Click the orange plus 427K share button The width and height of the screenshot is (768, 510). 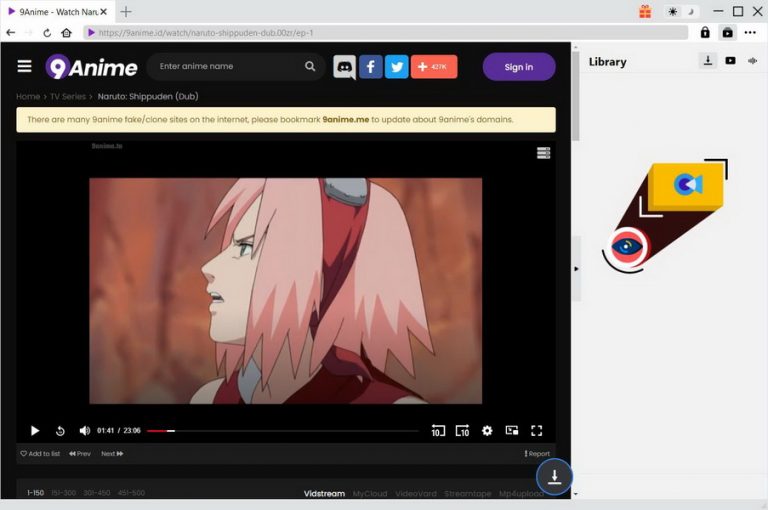[434, 67]
